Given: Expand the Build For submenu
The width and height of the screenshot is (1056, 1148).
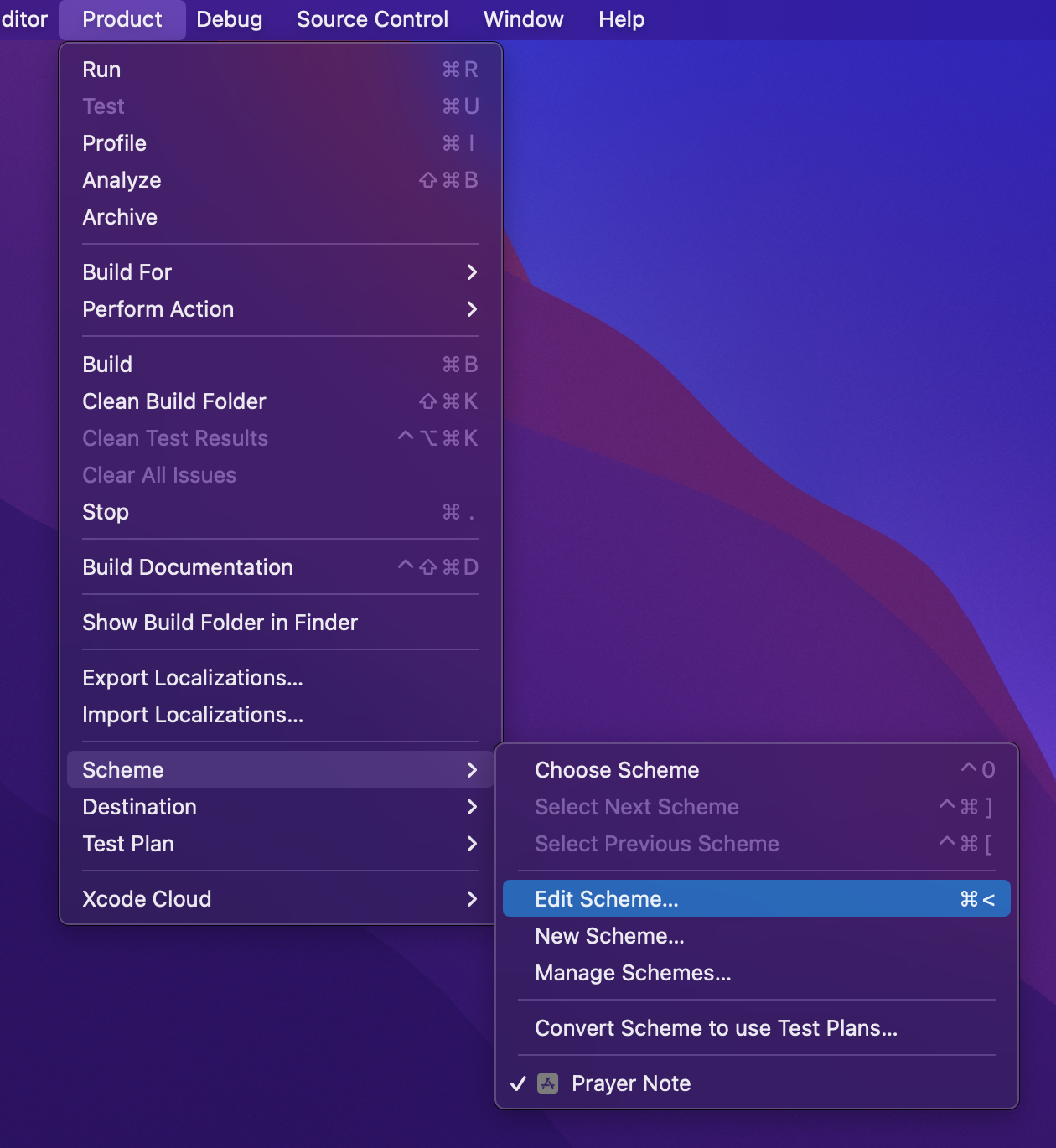Looking at the screenshot, I should pos(281,272).
